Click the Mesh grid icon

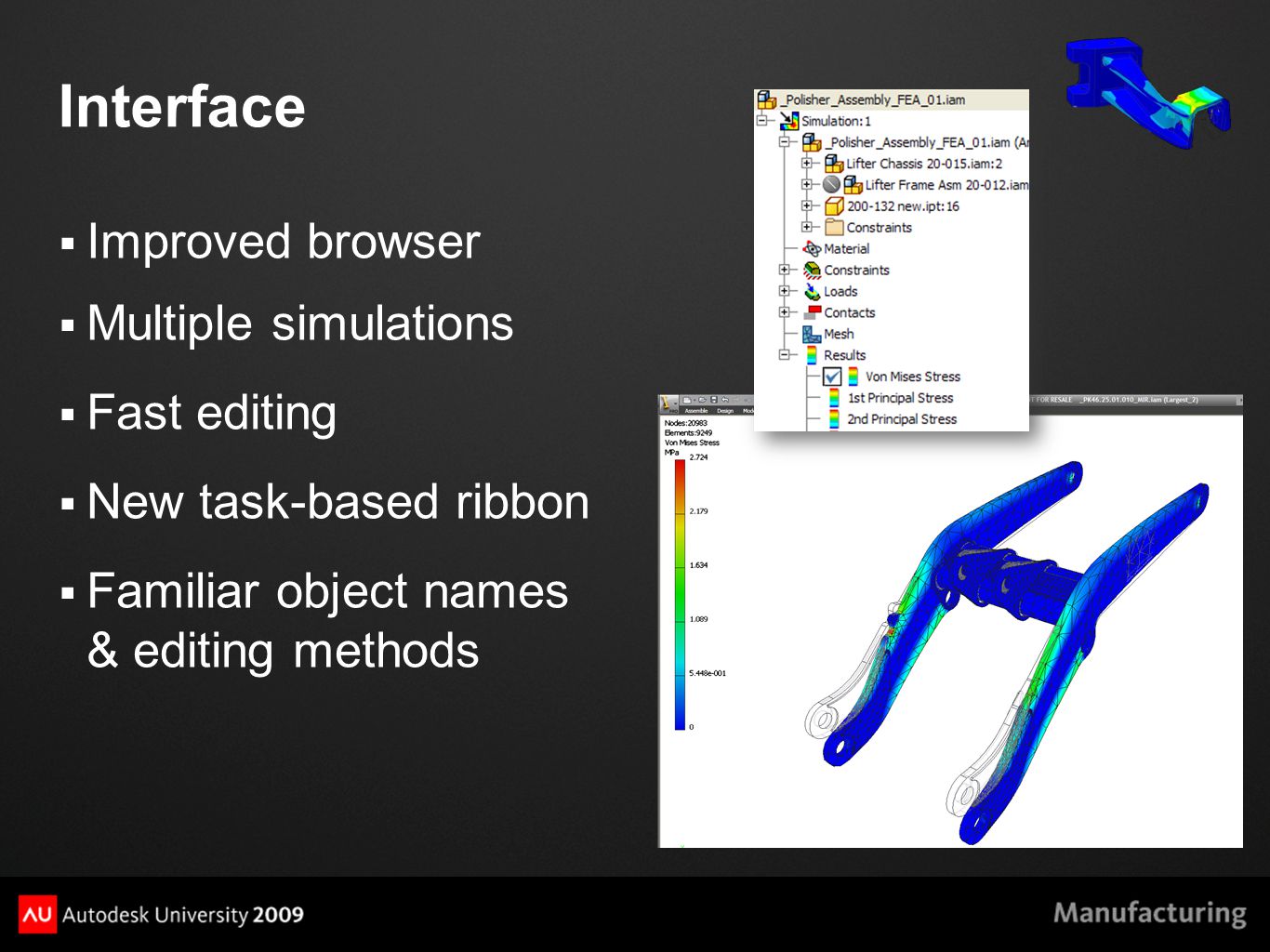pyautogui.click(x=812, y=334)
